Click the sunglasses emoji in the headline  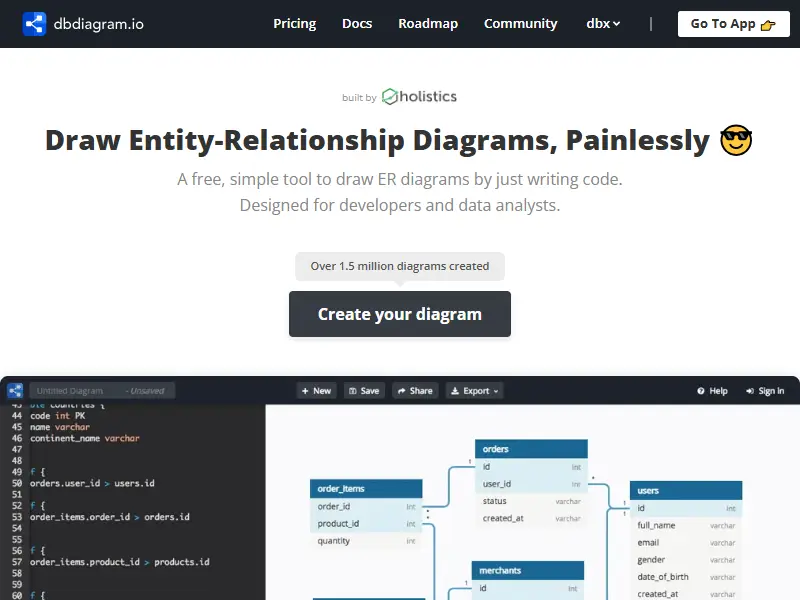point(736,140)
